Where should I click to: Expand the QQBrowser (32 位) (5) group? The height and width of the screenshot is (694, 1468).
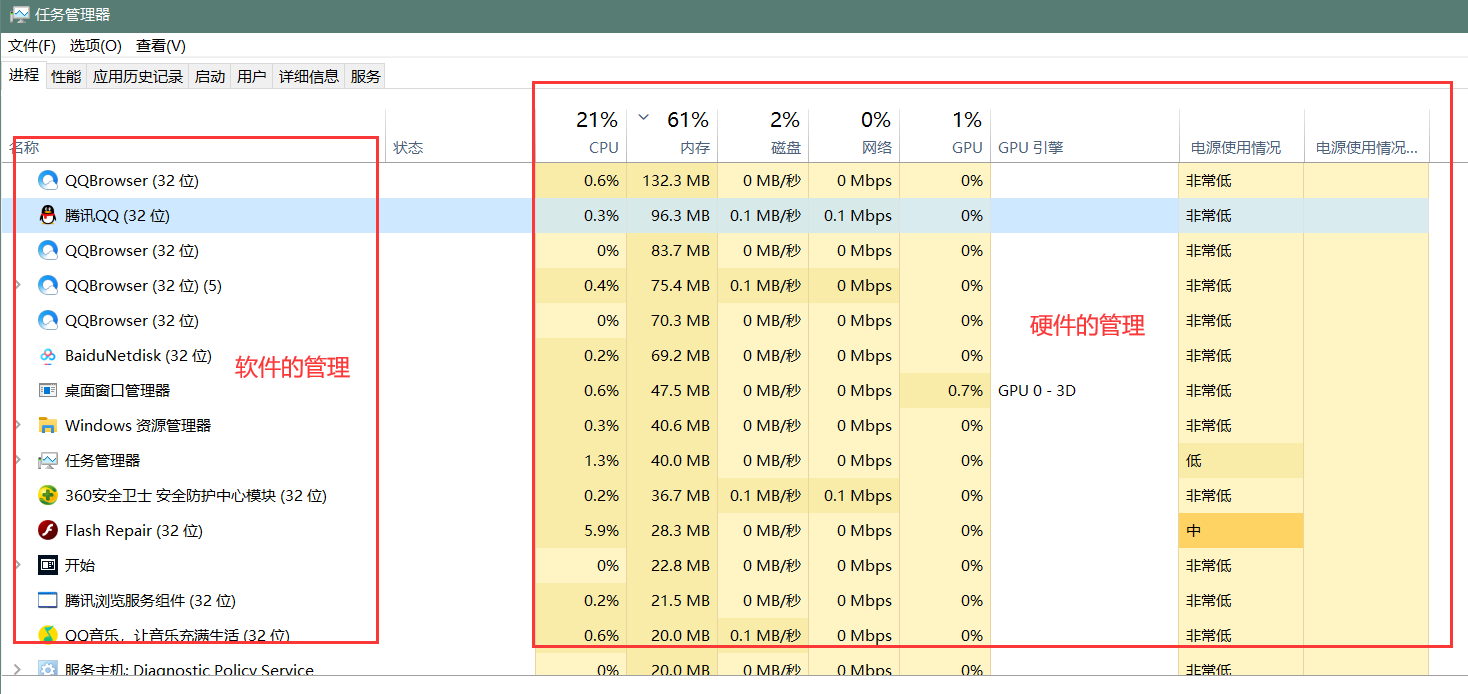tap(18, 286)
